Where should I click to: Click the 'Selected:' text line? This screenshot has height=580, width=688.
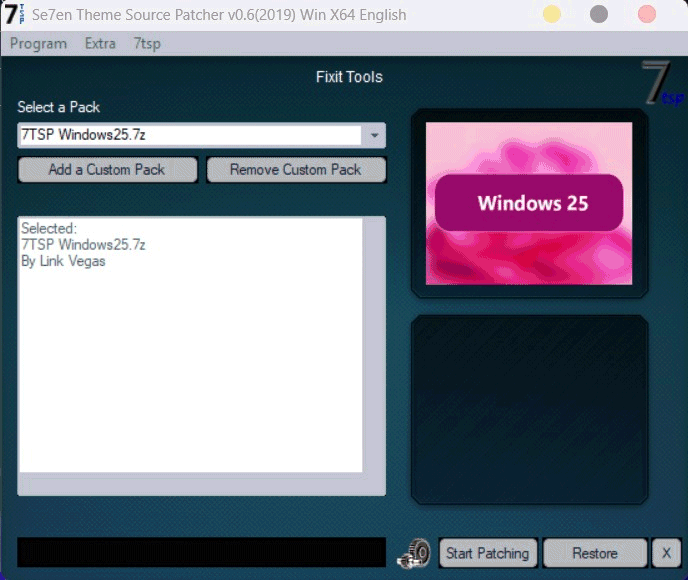point(49,228)
